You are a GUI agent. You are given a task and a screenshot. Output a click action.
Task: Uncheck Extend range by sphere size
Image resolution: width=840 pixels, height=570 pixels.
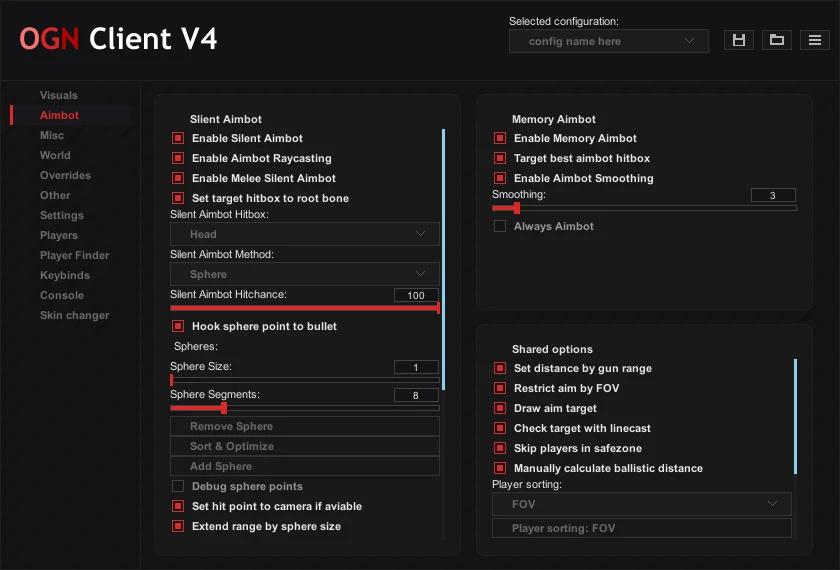click(x=178, y=526)
